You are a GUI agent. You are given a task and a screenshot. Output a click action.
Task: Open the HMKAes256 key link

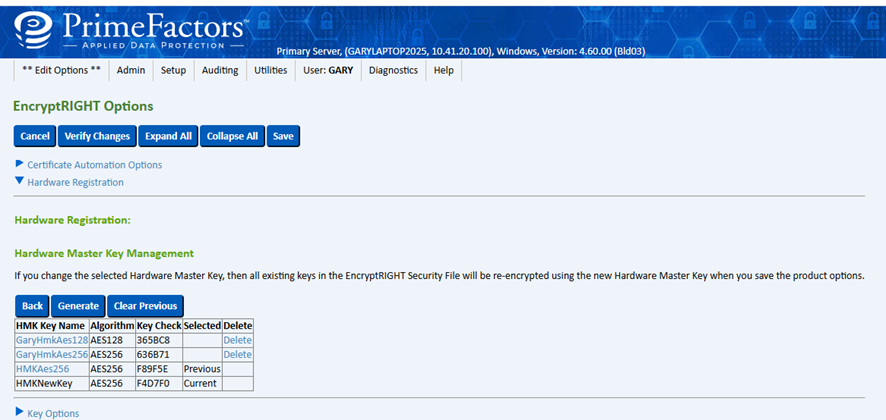[x=42, y=369]
